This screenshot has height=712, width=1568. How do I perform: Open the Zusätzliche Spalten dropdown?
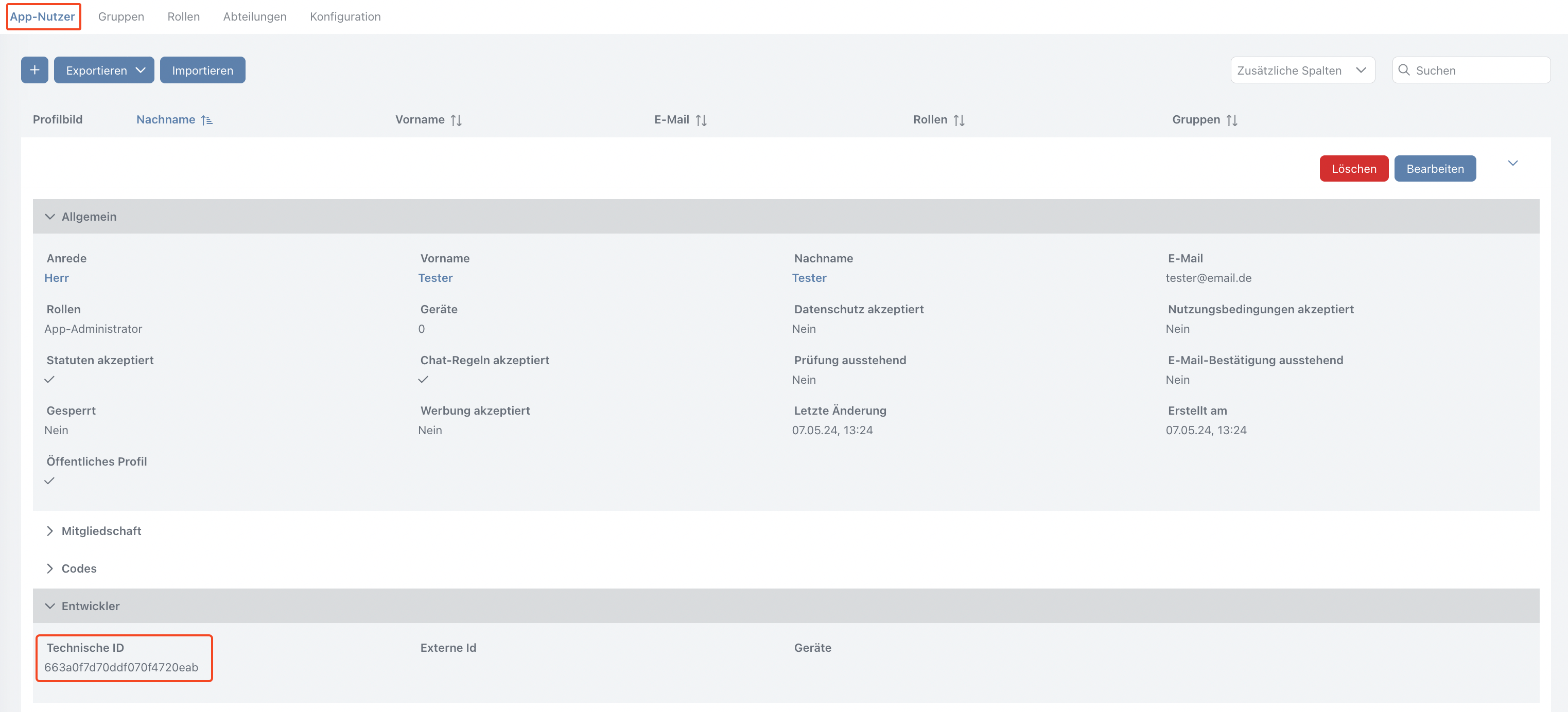[1302, 70]
